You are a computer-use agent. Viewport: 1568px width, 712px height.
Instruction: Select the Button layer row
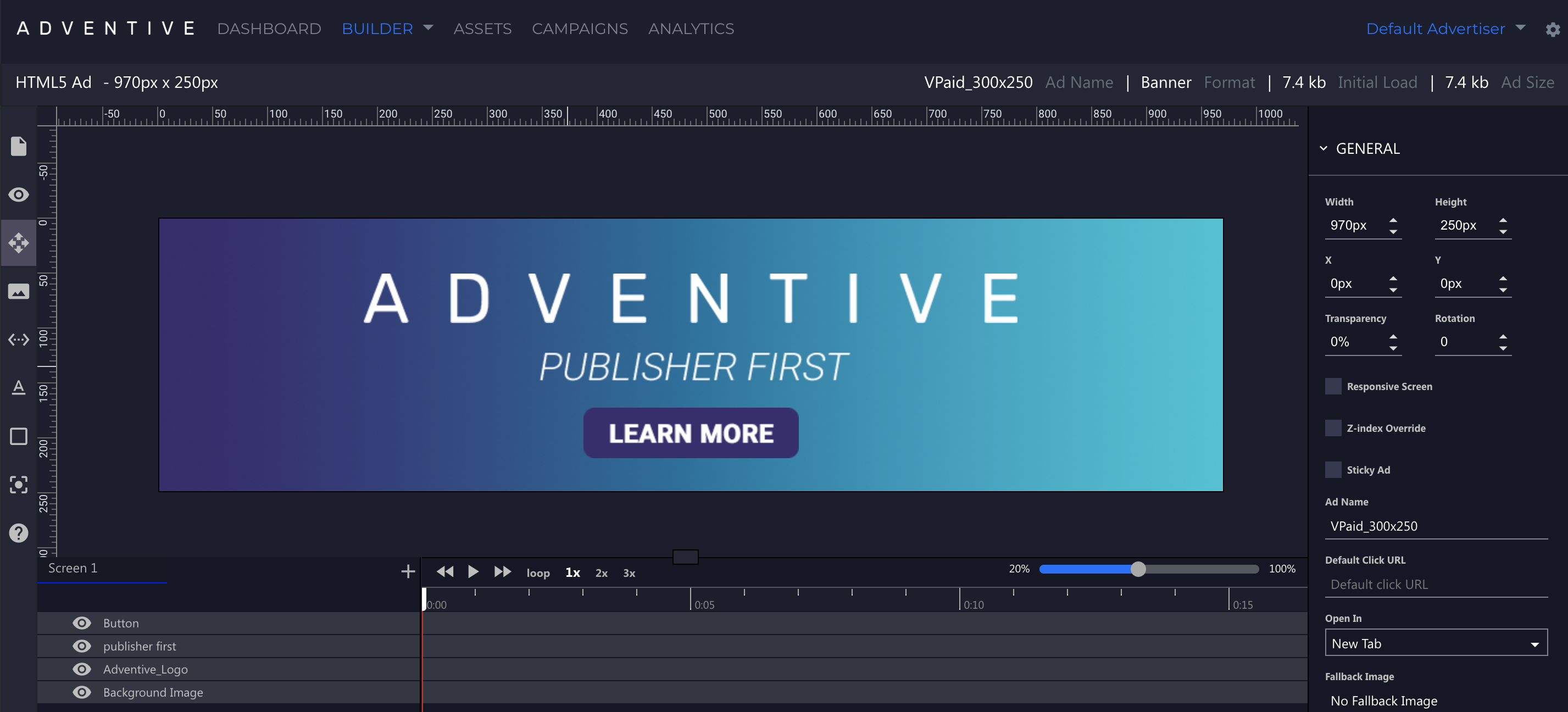228,623
